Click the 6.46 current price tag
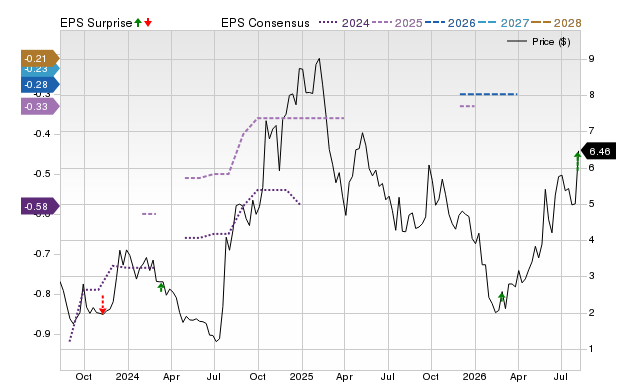The height and width of the screenshot is (382, 640). coord(598,151)
